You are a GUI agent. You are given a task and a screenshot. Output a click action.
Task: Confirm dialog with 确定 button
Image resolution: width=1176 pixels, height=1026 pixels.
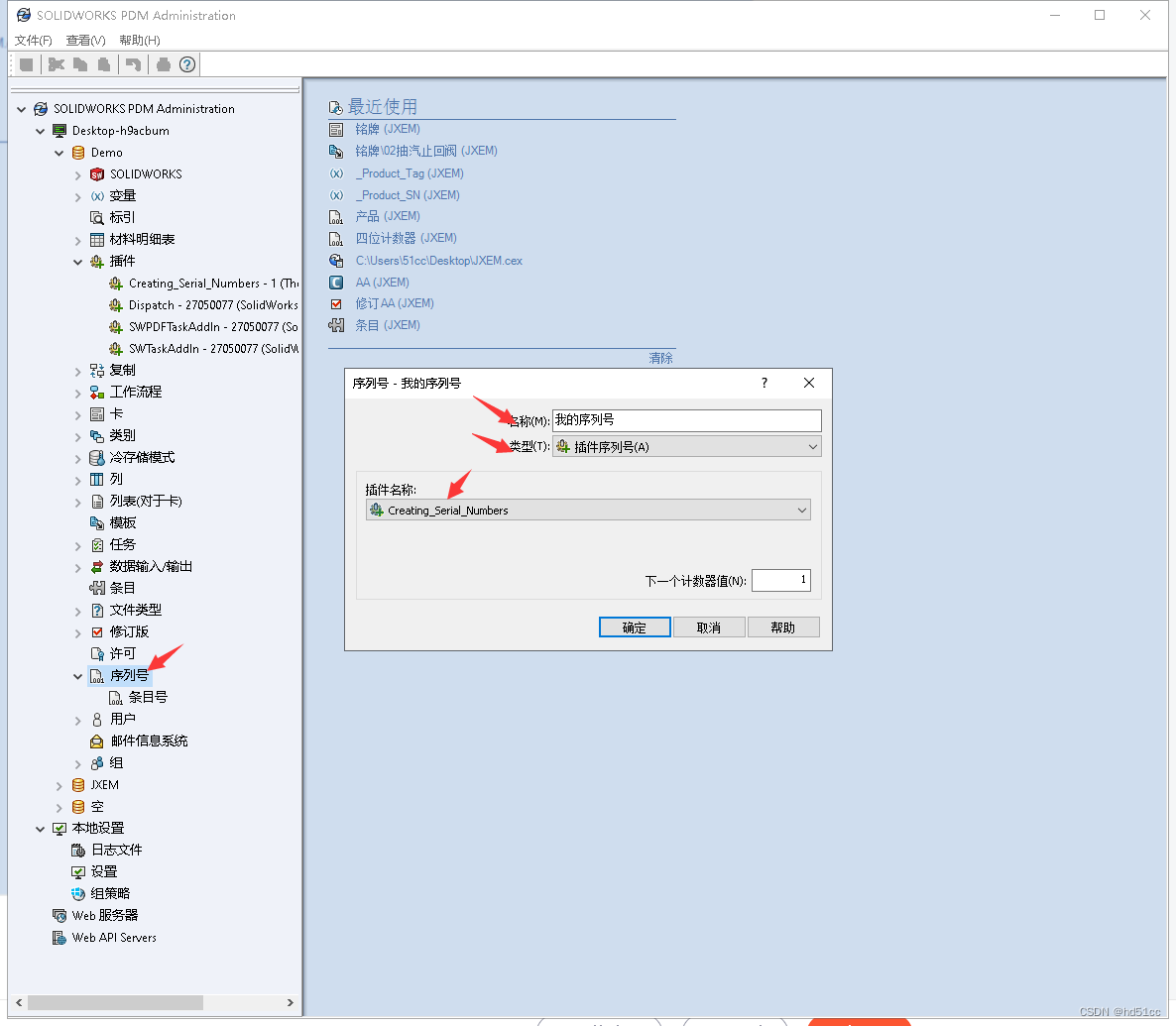click(x=635, y=627)
